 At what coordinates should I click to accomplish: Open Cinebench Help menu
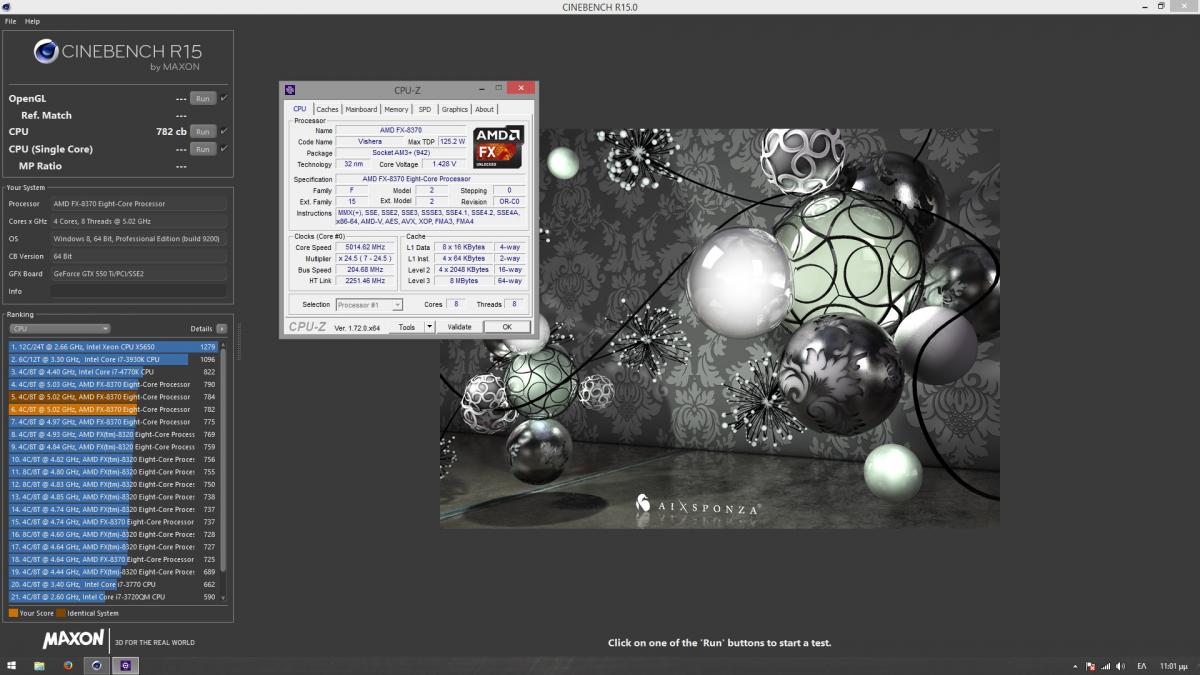tap(33, 21)
